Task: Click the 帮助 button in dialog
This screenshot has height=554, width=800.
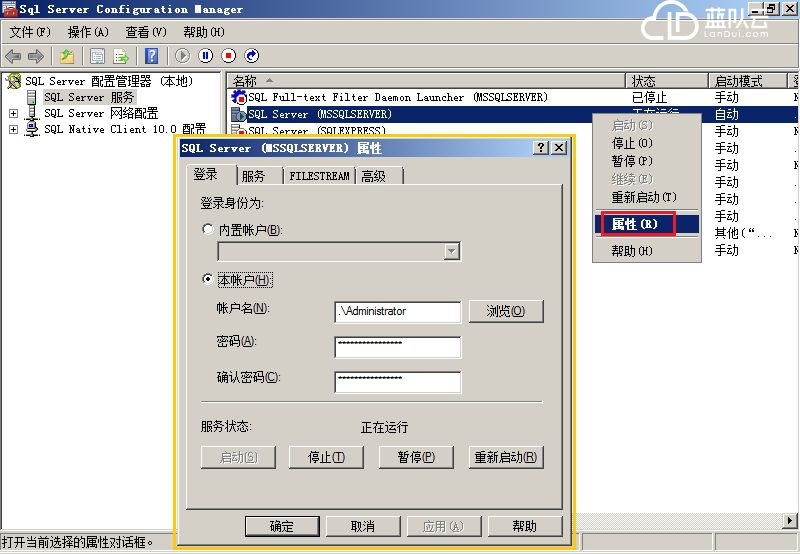Action: [x=525, y=526]
